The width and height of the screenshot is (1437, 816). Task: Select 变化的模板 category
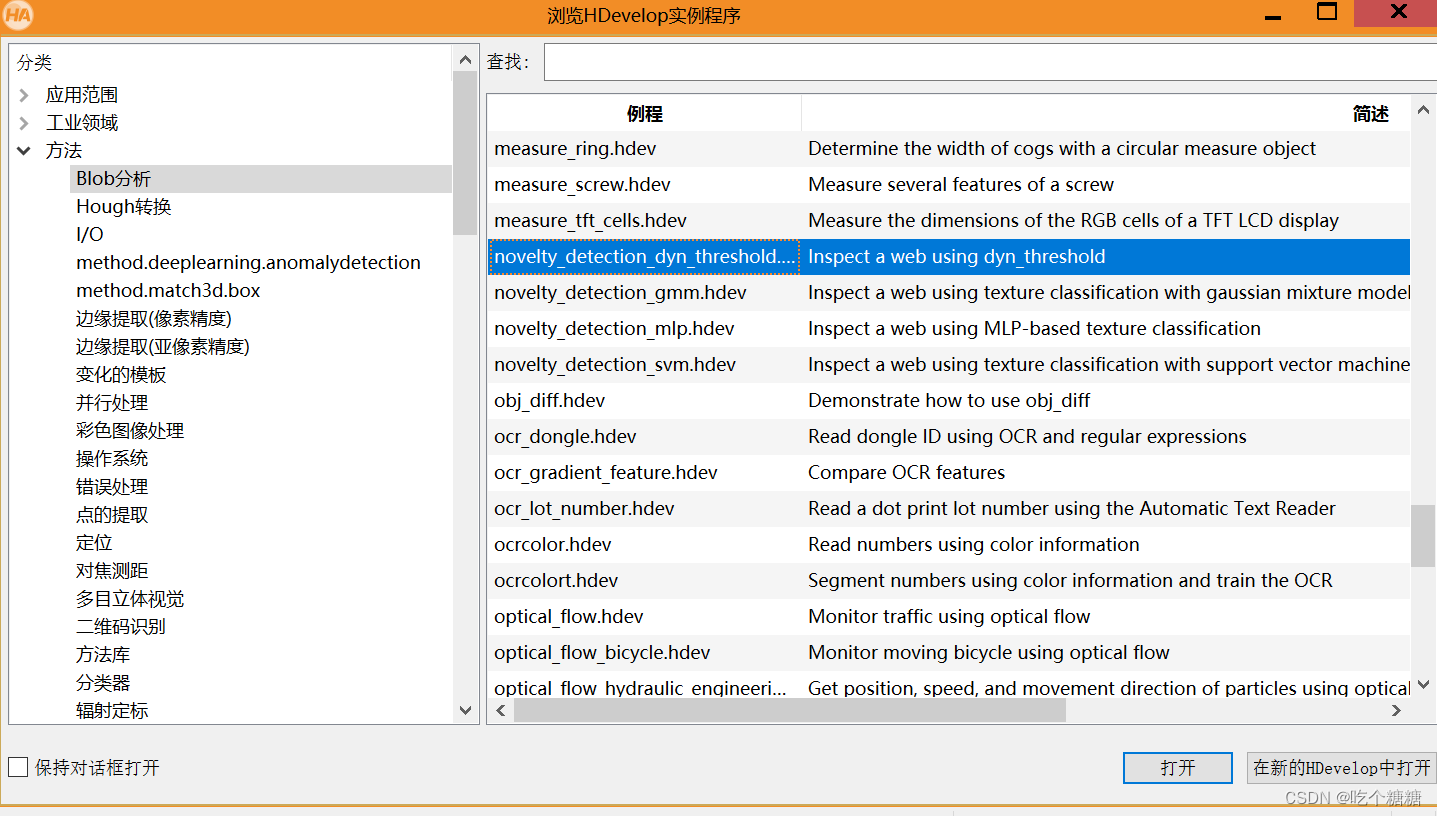[121, 375]
